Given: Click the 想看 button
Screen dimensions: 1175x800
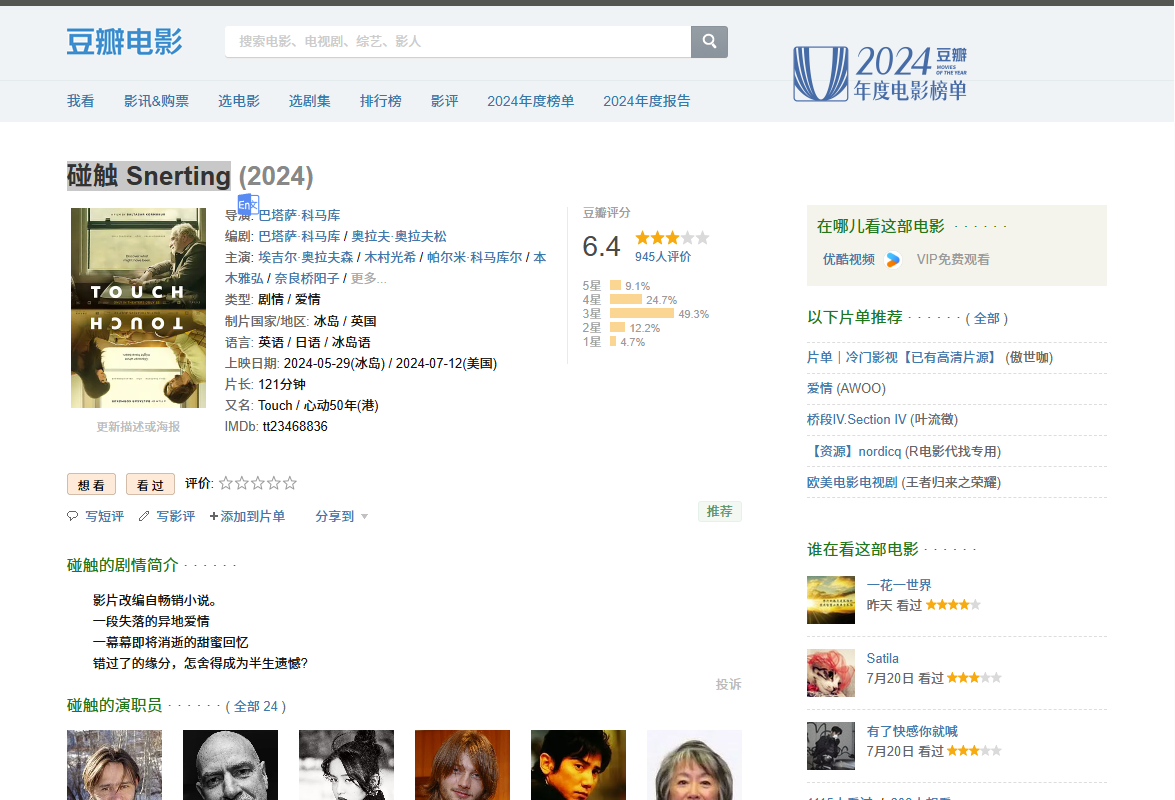Looking at the screenshot, I should pyautogui.click(x=91, y=485).
